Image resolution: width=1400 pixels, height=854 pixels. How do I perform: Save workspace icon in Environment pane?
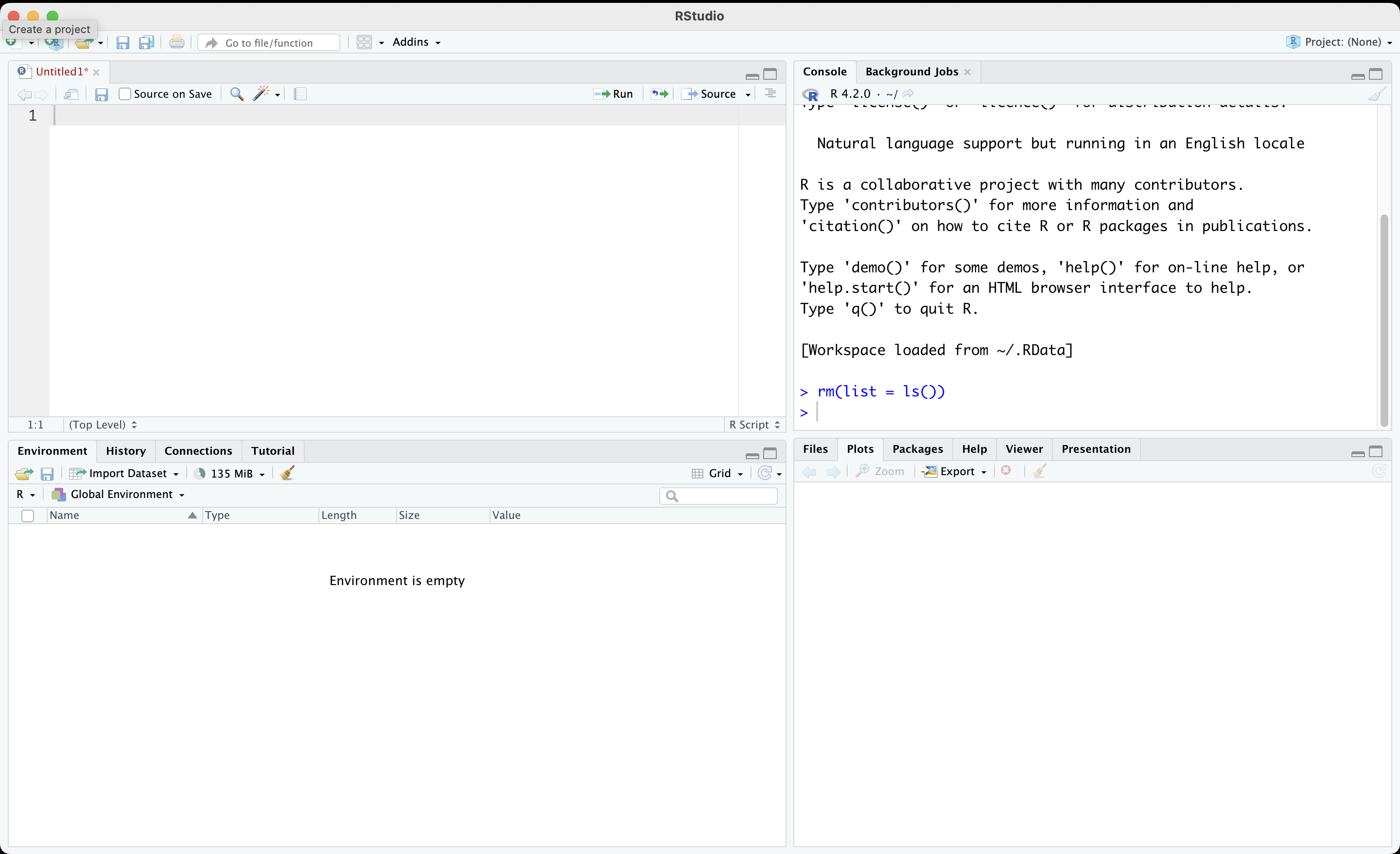47,474
